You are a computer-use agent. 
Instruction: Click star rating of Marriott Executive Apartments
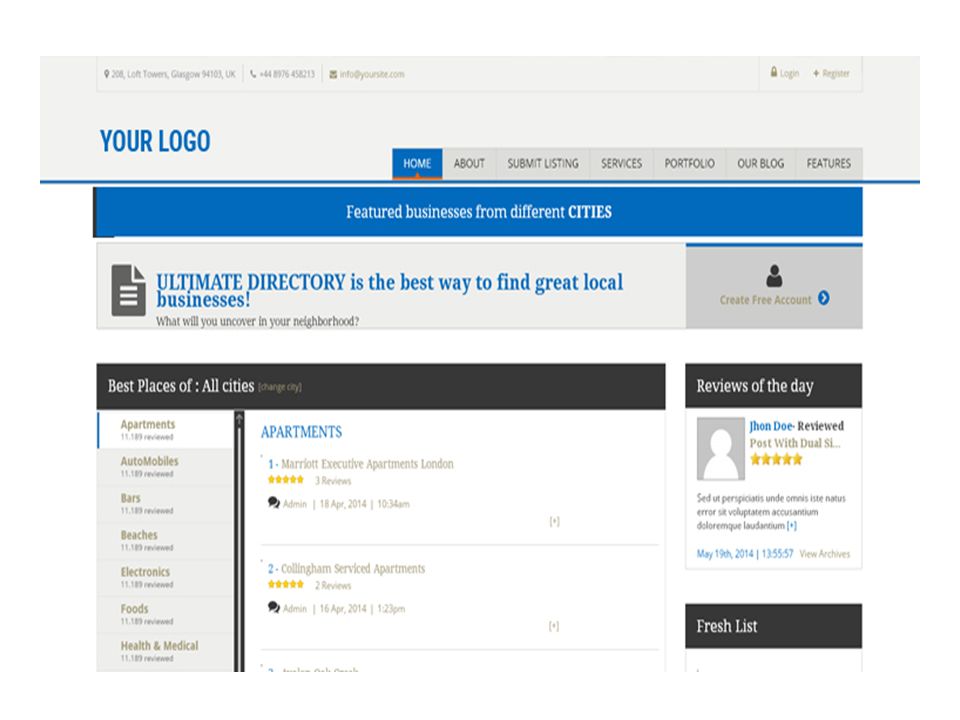click(x=285, y=480)
